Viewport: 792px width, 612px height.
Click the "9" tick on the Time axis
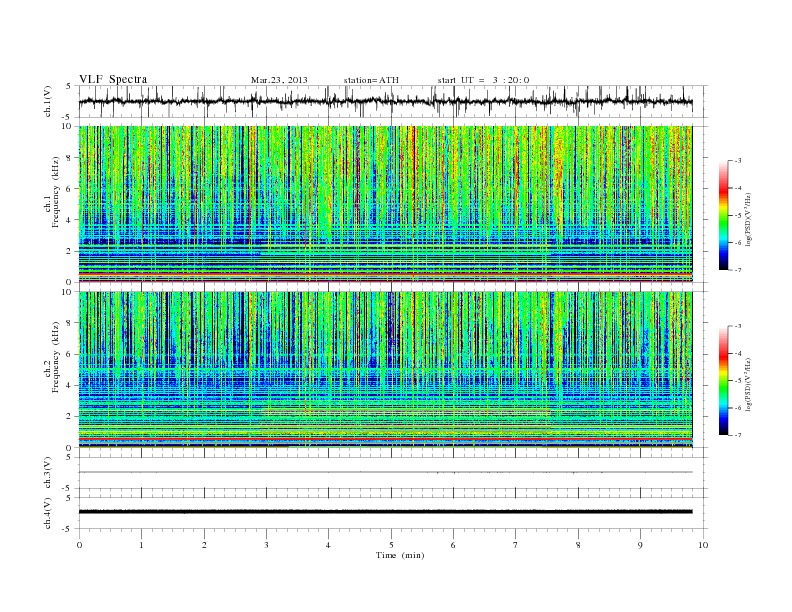[x=640, y=545]
